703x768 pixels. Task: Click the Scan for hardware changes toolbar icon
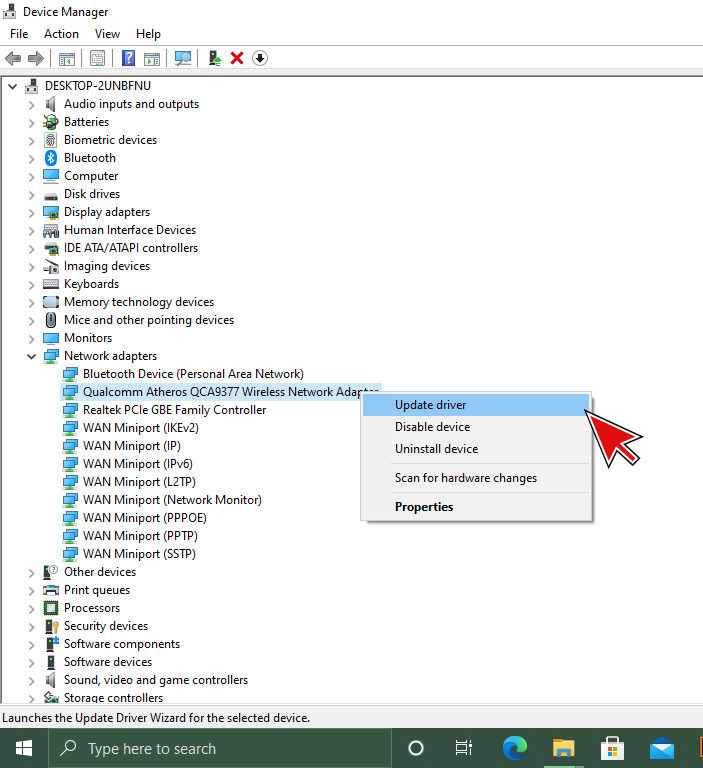pyautogui.click(x=183, y=58)
